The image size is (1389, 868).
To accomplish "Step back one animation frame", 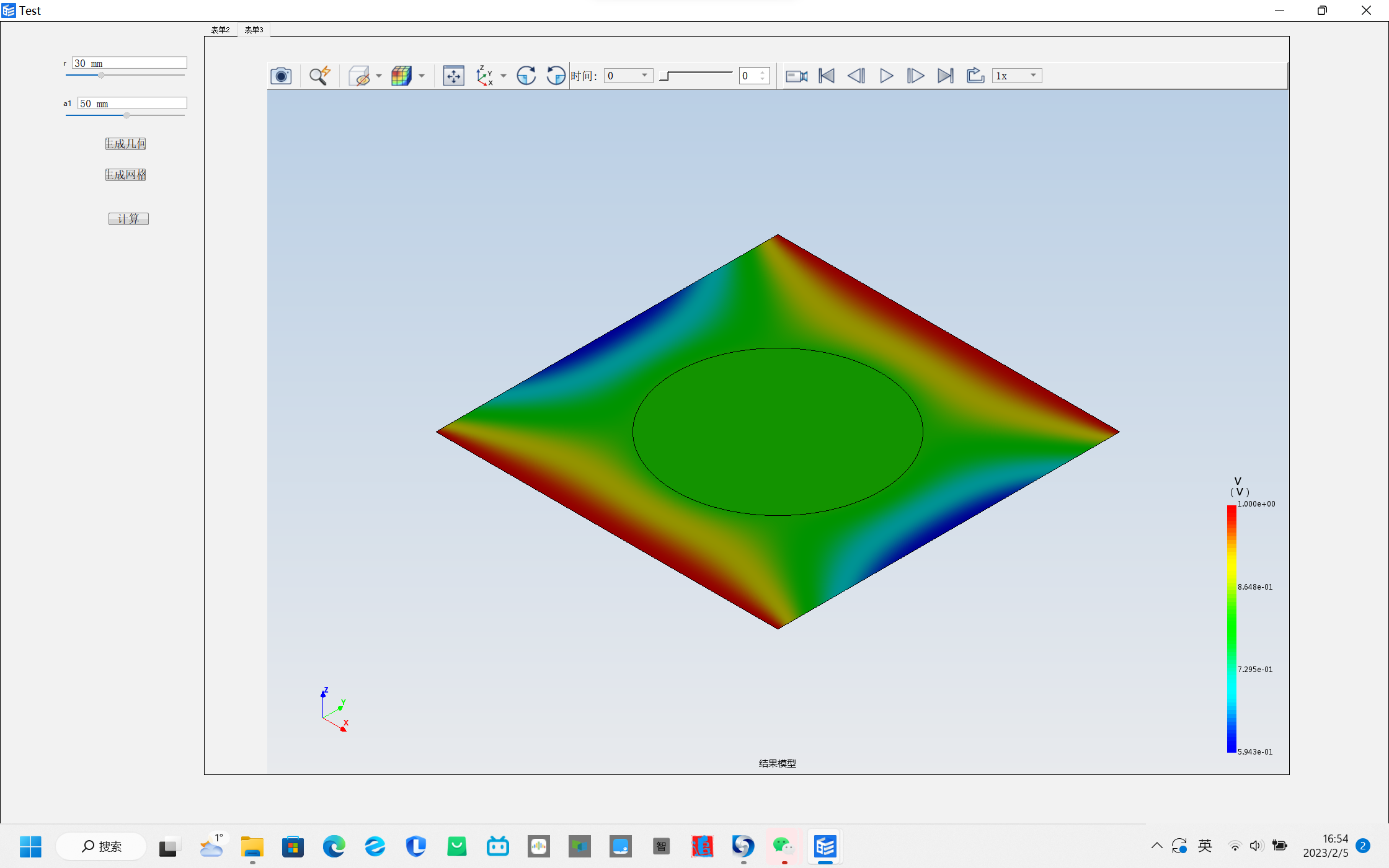I will coord(856,76).
